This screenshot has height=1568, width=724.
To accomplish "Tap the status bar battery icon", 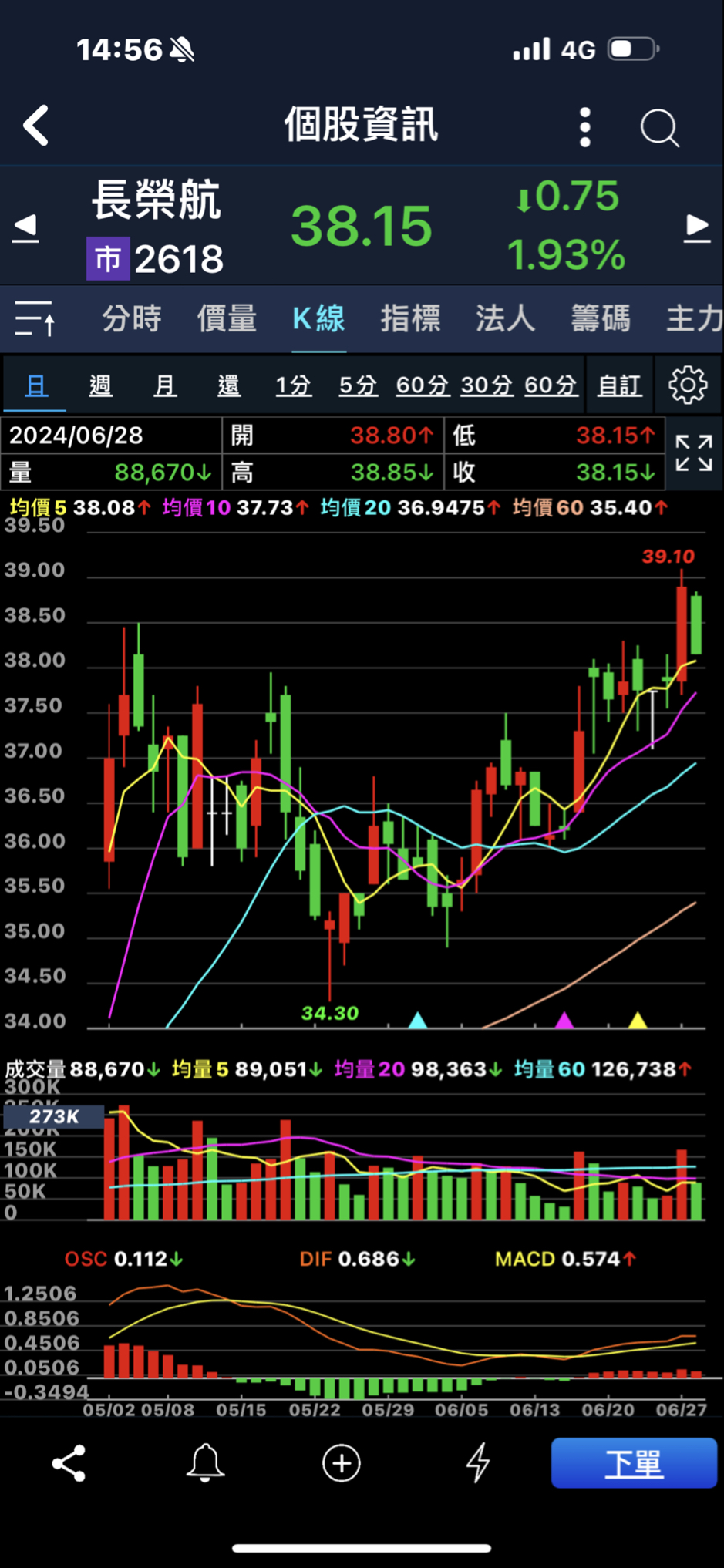I will point(633,49).
